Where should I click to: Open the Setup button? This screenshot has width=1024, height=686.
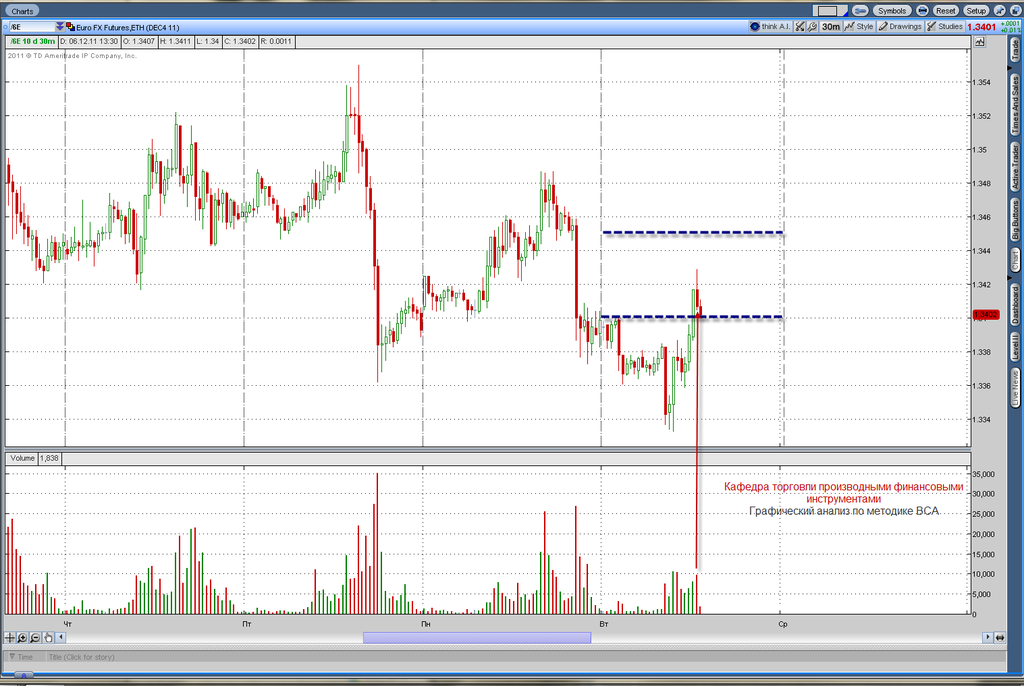tap(976, 11)
